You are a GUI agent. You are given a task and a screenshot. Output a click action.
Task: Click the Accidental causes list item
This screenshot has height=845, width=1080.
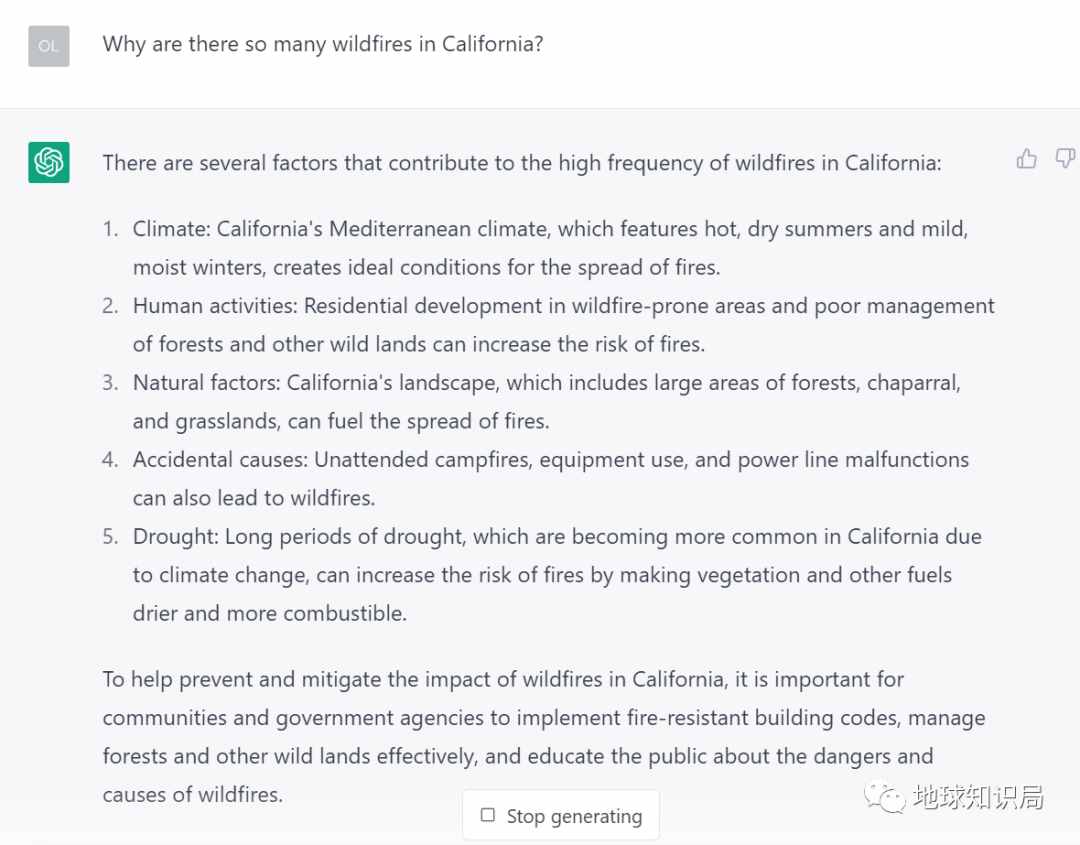(551, 479)
